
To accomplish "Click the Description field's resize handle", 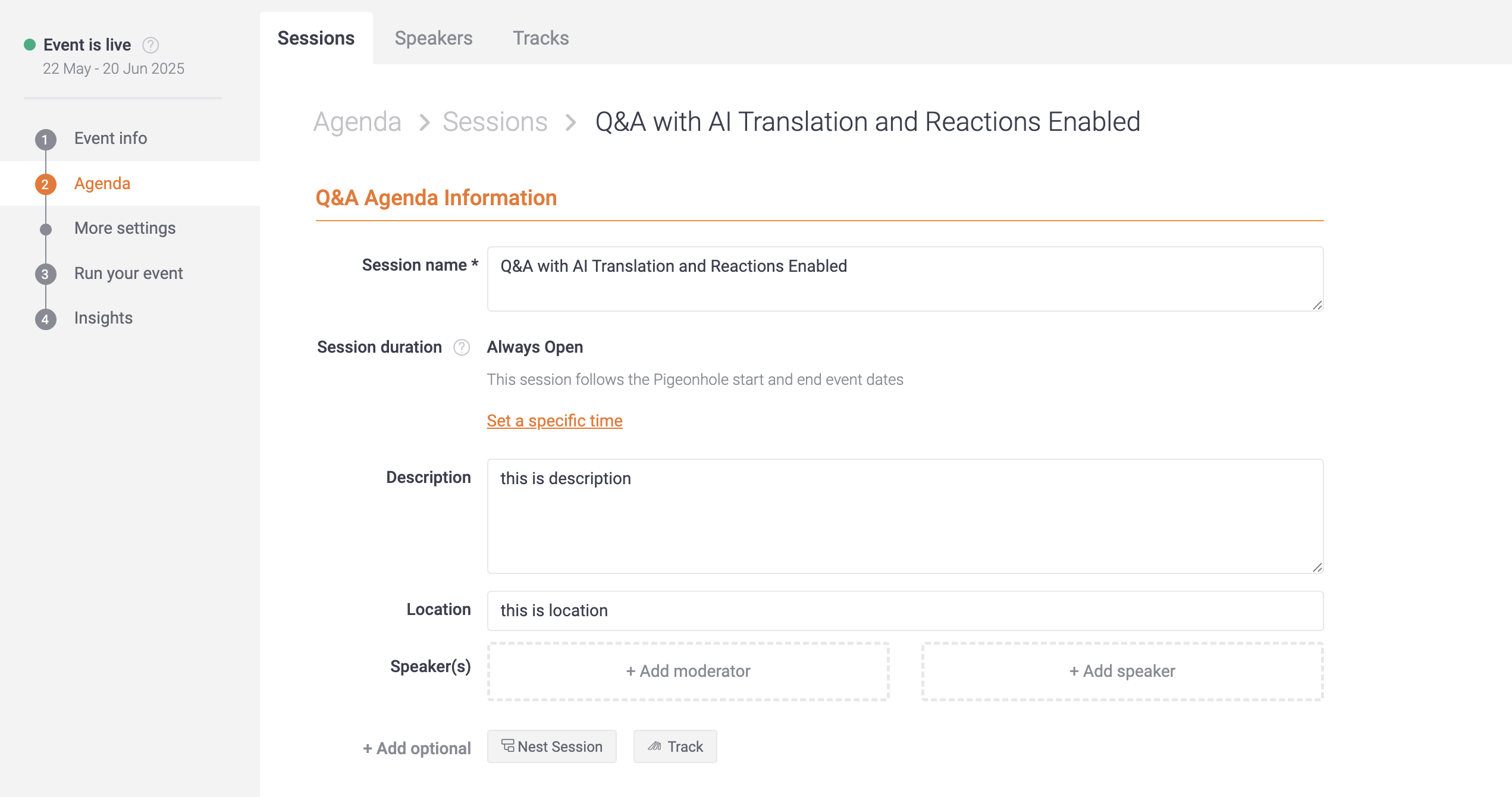I will click(x=1317, y=567).
